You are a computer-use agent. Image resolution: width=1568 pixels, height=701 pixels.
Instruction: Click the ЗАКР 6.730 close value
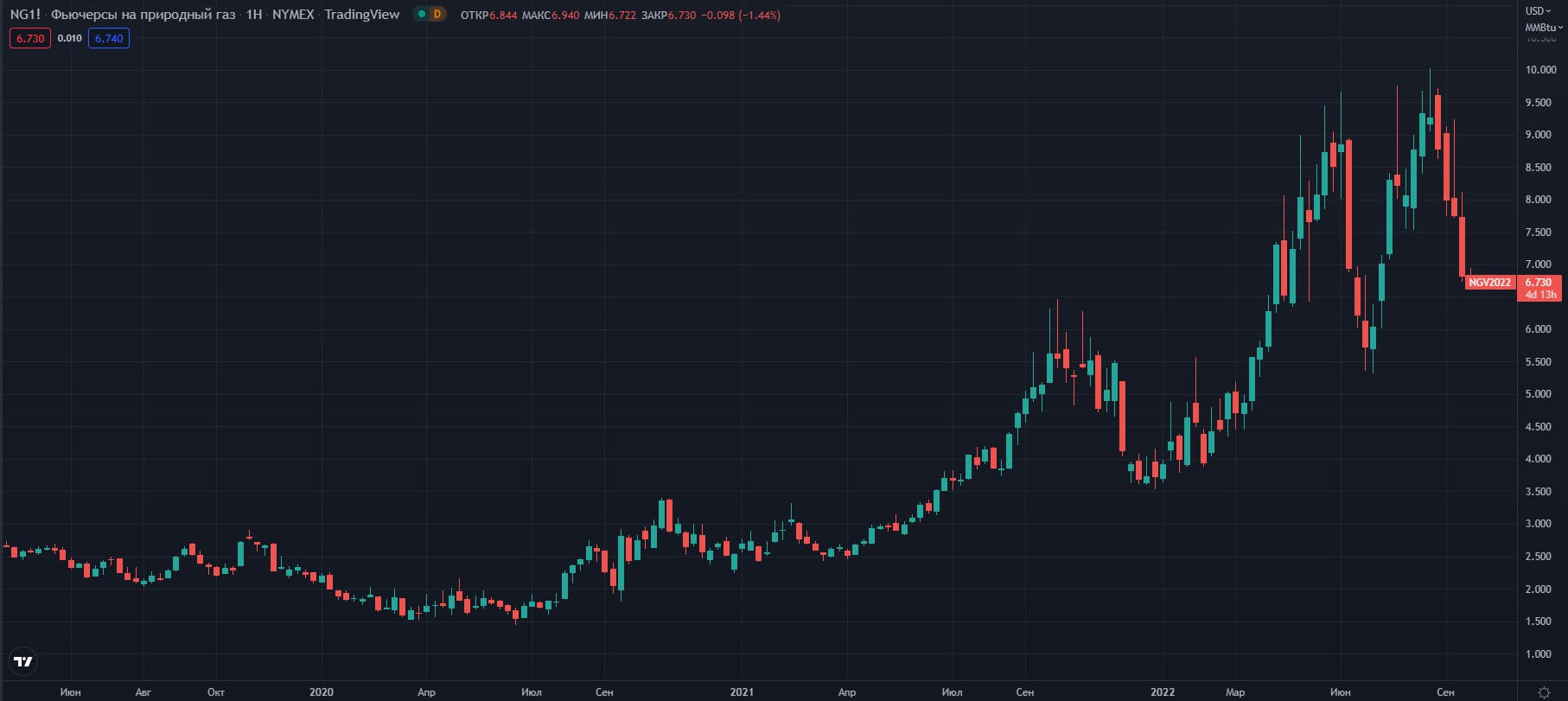(x=668, y=15)
